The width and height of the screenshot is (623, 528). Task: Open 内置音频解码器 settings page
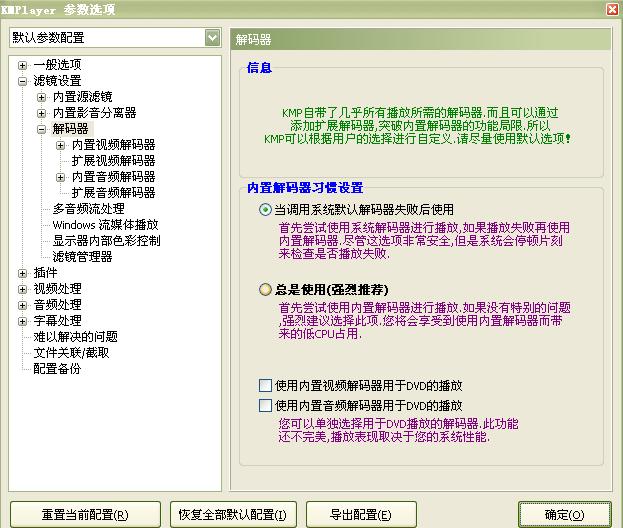[114, 177]
